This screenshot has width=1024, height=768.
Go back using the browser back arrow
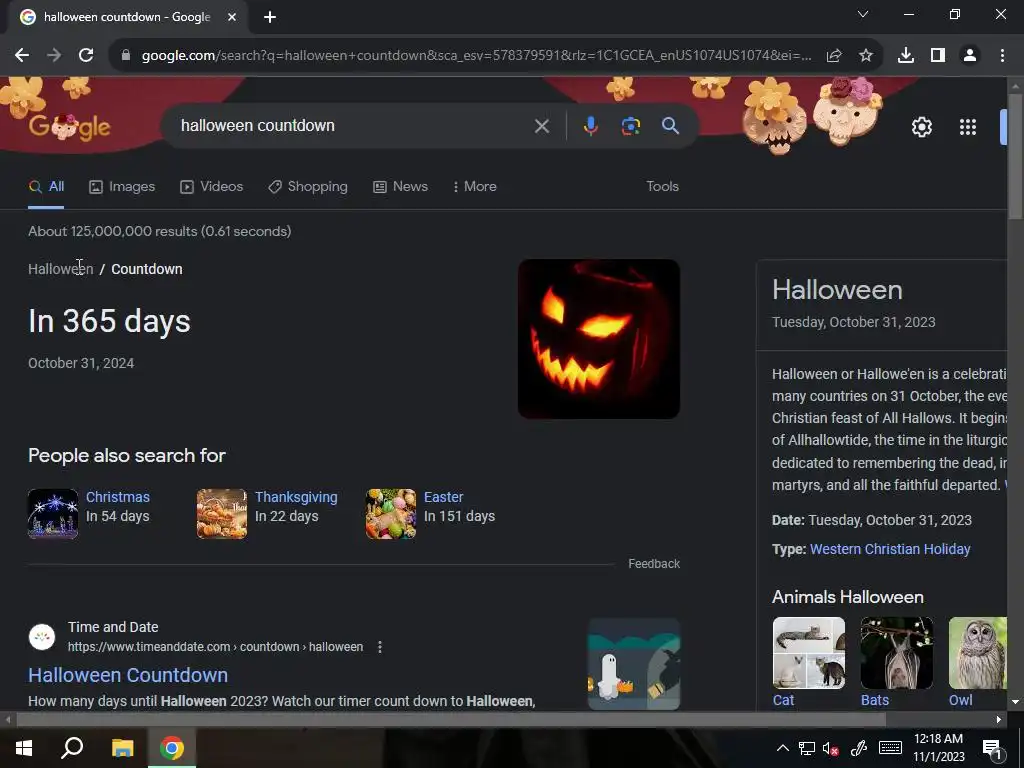[22, 56]
